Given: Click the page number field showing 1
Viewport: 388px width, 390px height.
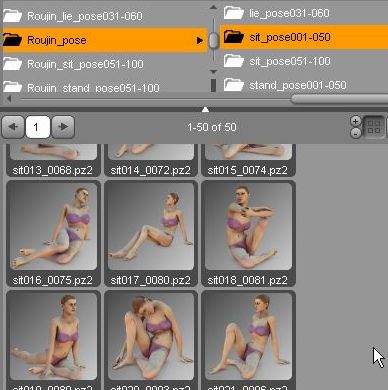Looking at the screenshot, I should [x=38, y=127].
